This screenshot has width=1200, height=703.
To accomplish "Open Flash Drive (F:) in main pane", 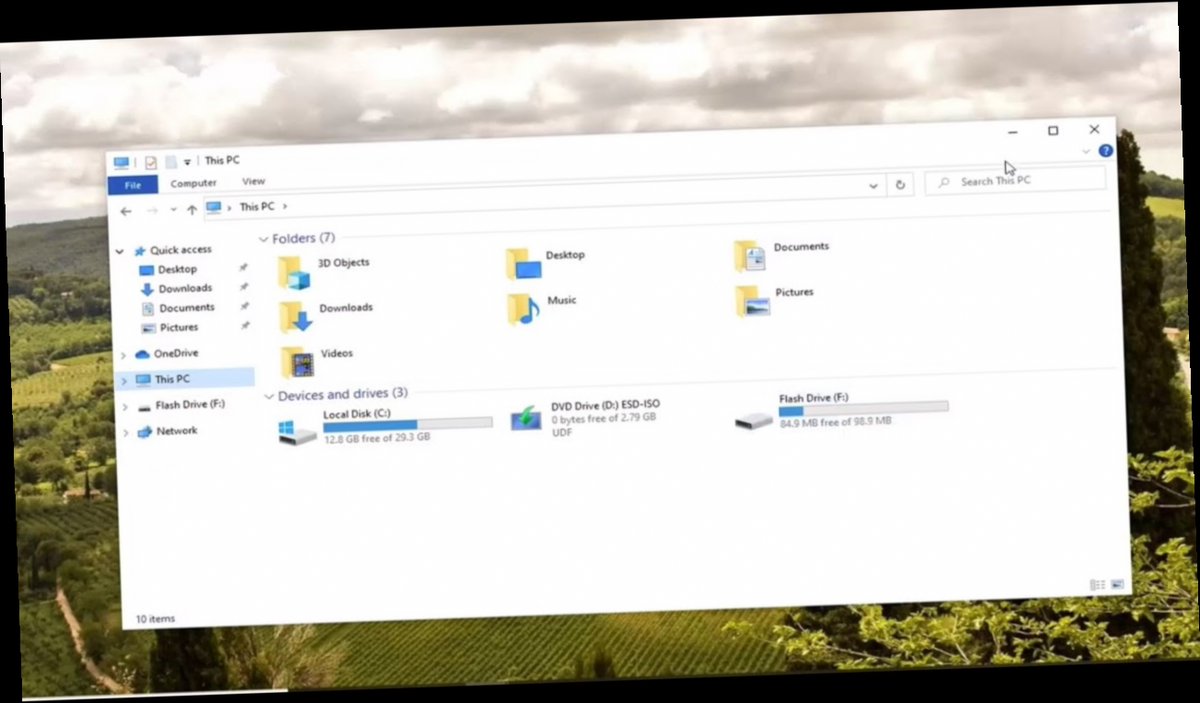I will pyautogui.click(x=812, y=397).
